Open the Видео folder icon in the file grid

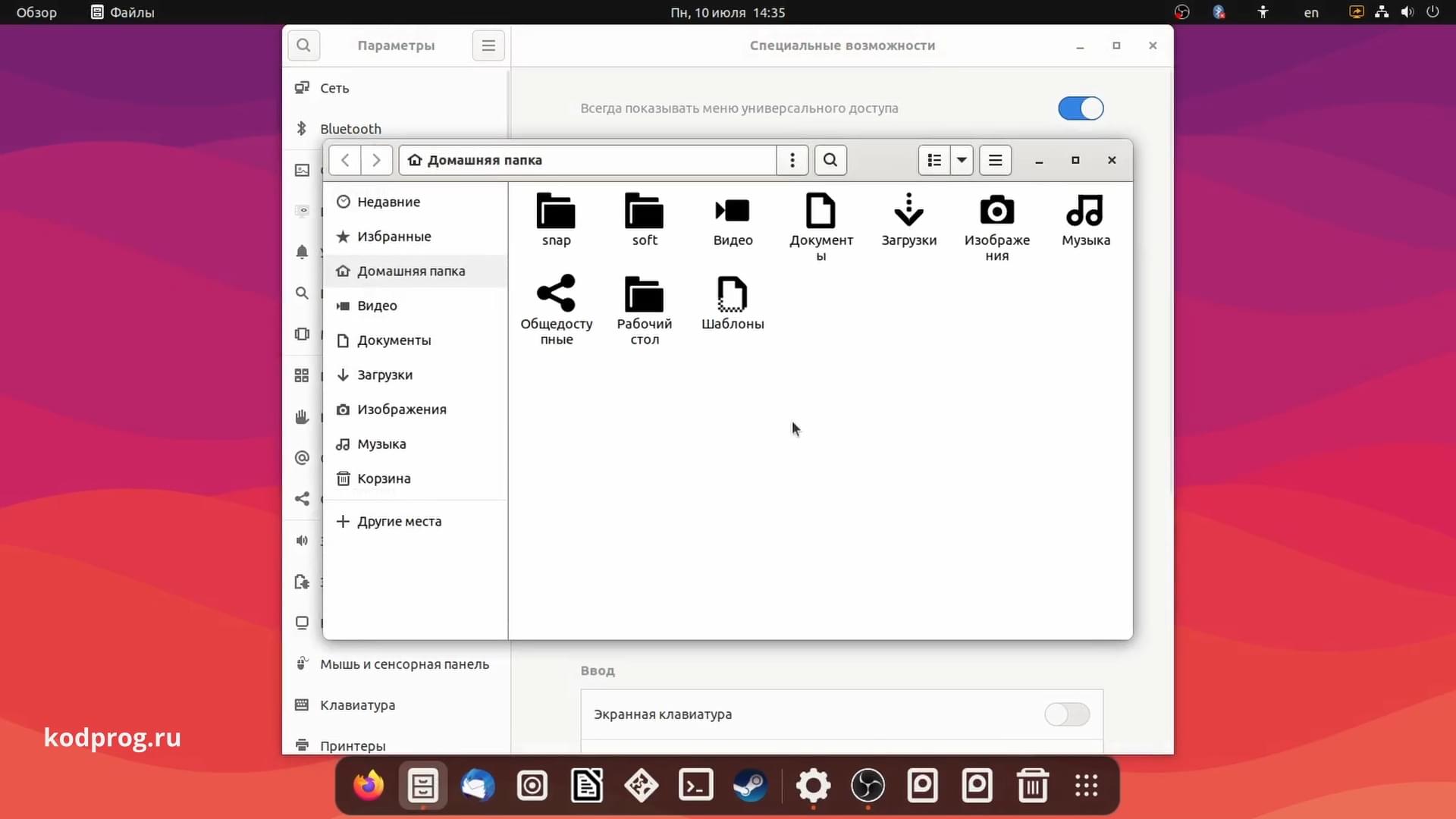click(x=733, y=219)
